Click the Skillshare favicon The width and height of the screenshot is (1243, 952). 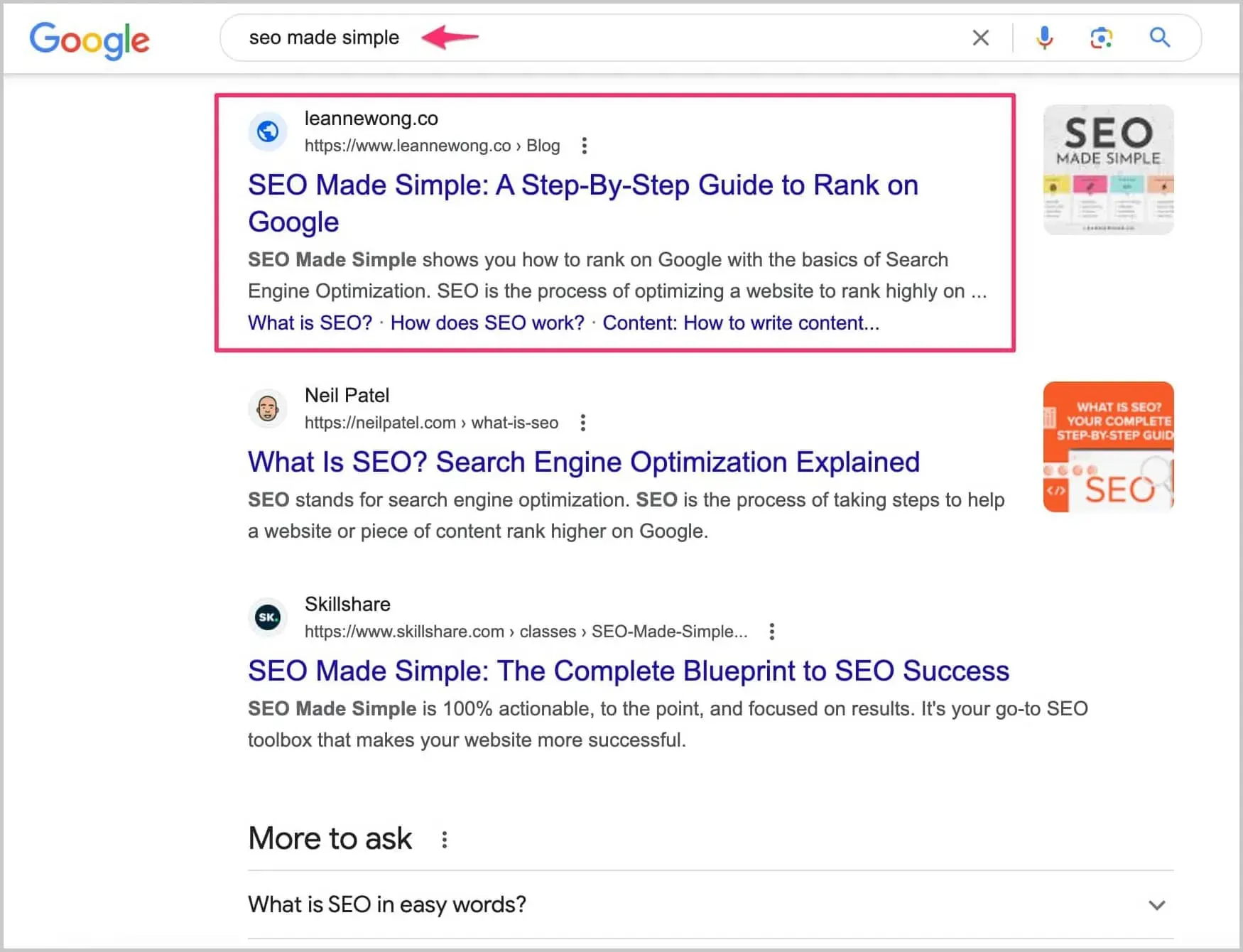[267, 617]
